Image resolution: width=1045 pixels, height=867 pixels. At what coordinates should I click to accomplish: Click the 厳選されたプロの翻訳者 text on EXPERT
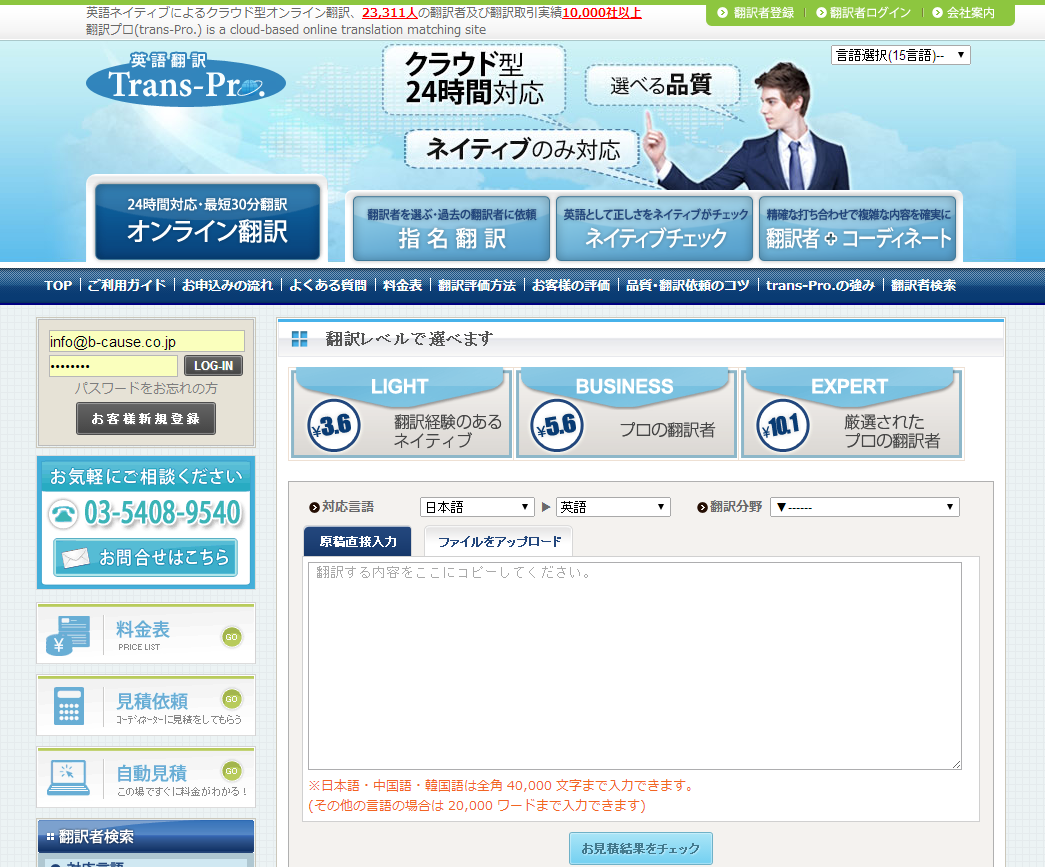coord(892,431)
